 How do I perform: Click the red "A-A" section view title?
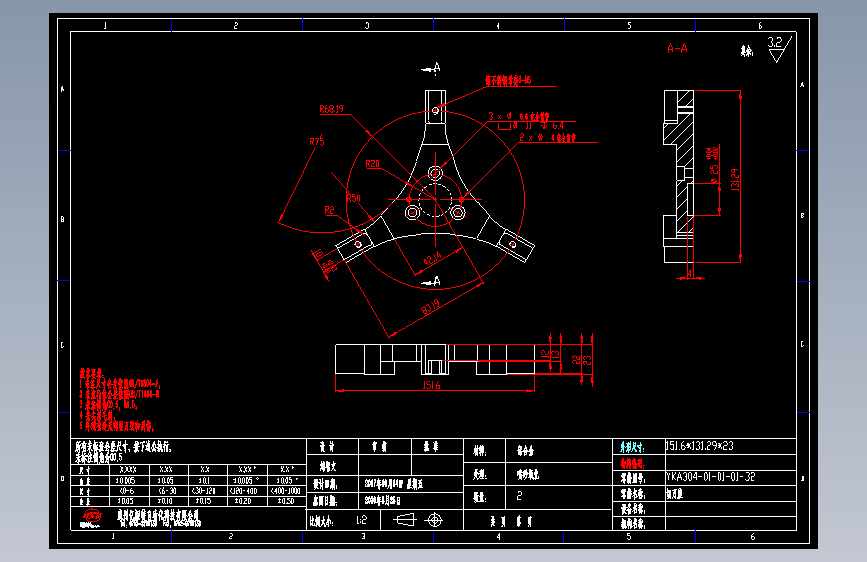point(677,48)
